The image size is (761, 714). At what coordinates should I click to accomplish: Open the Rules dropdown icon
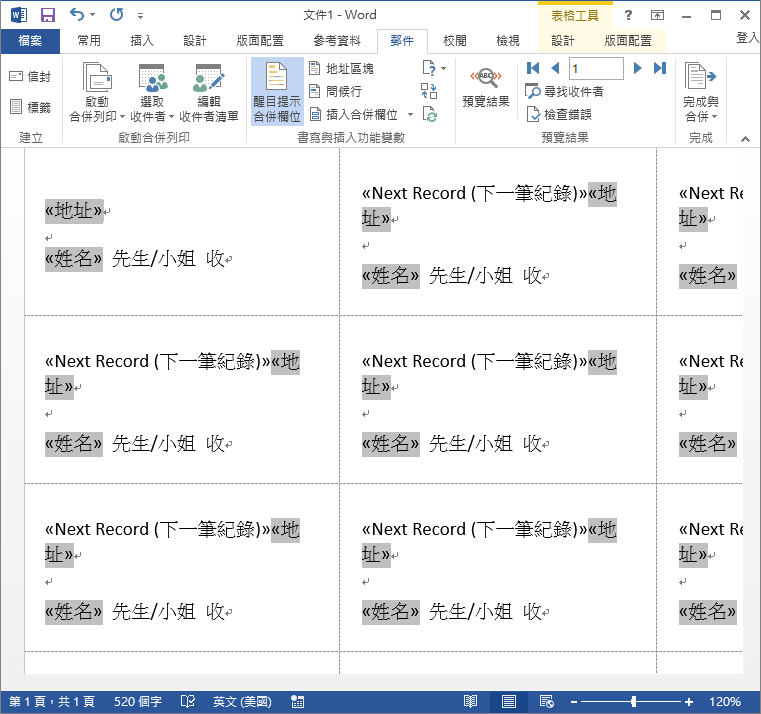[x=434, y=68]
